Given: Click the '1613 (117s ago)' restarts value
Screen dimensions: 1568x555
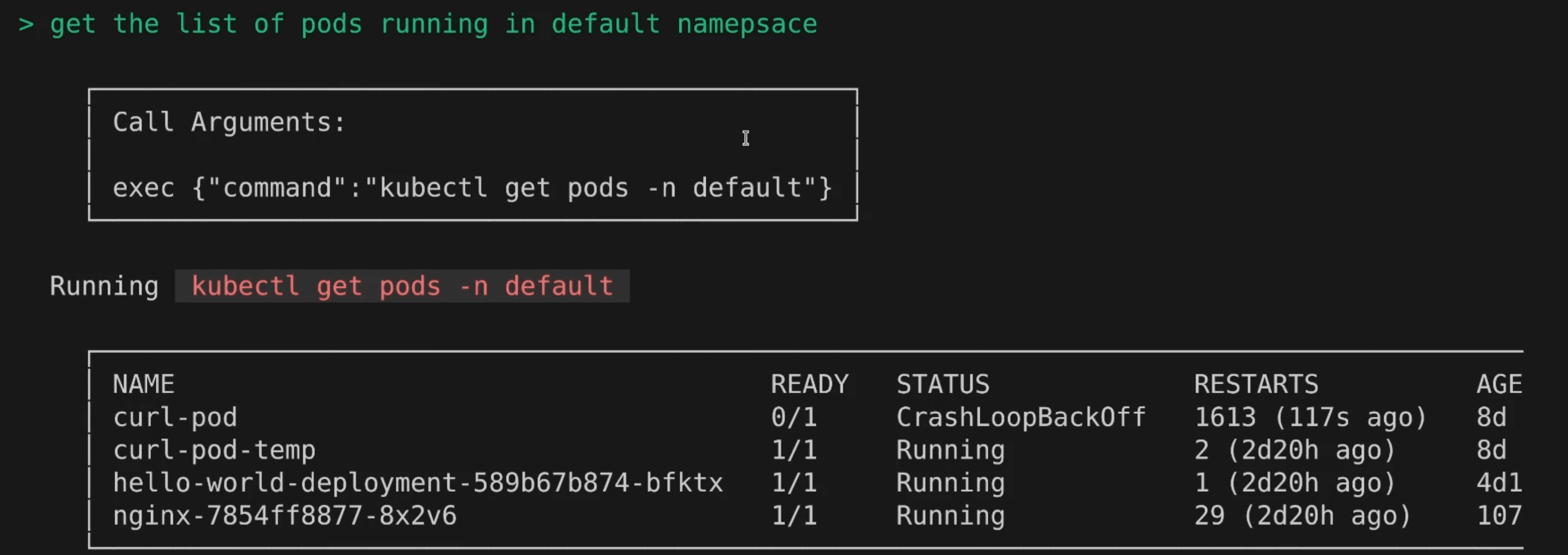Looking at the screenshot, I should click(x=1310, y=417).
